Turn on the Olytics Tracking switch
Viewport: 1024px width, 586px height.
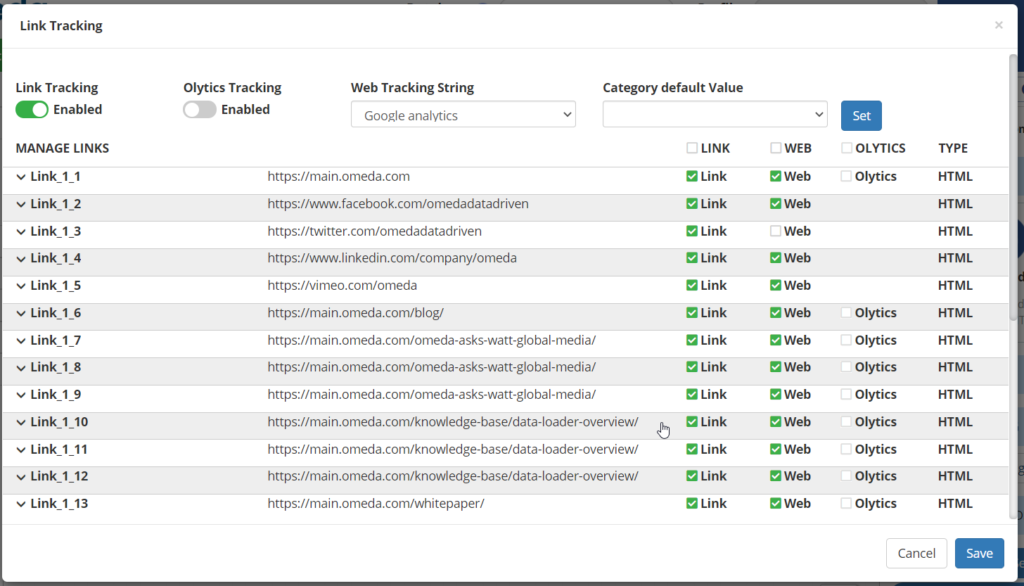point(200,109)
